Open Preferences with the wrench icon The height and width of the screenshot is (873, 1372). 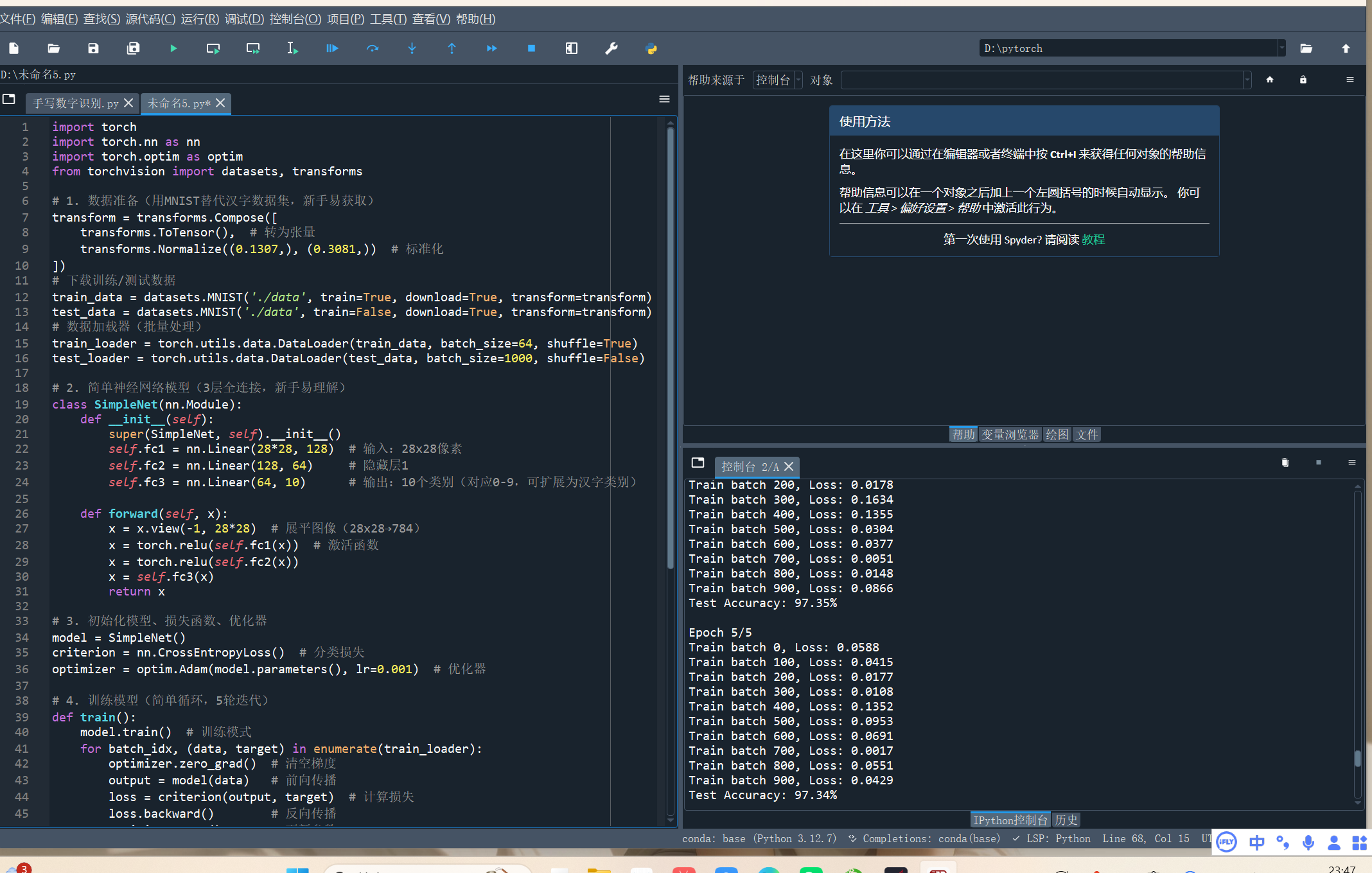click(611, 48)
